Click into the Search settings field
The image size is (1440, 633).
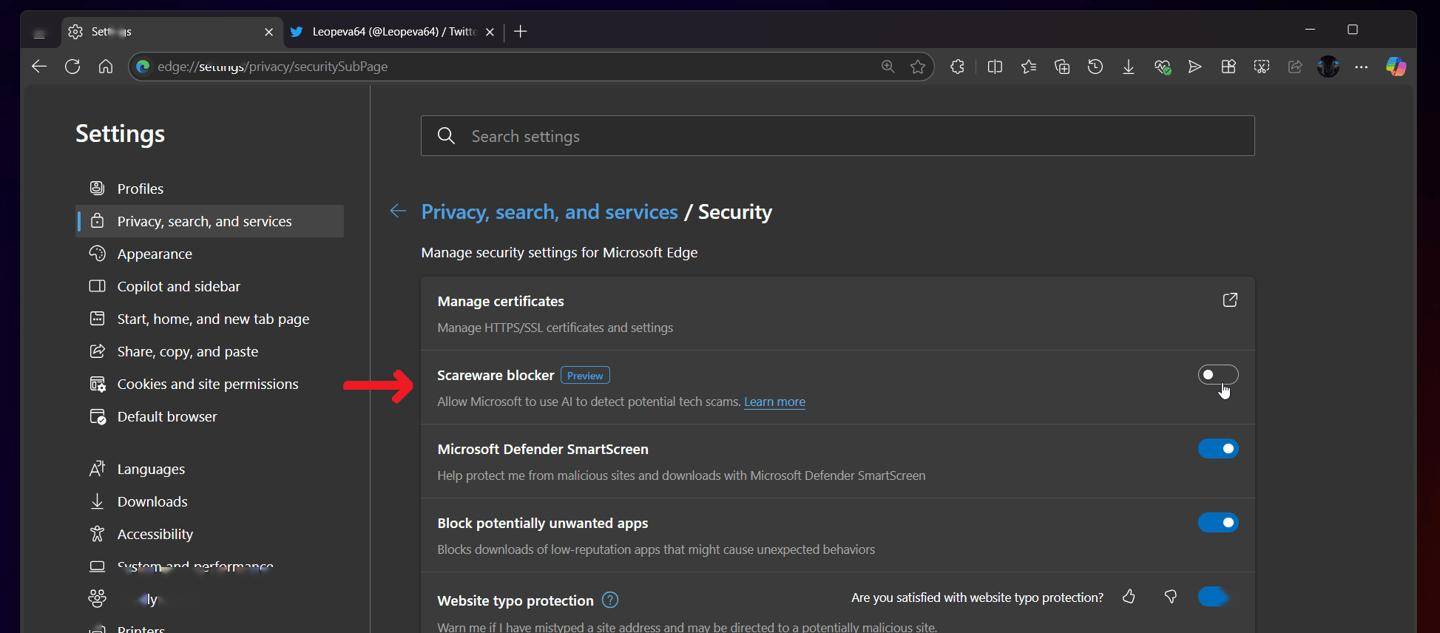pyautogui.click(x=838, y=136)
